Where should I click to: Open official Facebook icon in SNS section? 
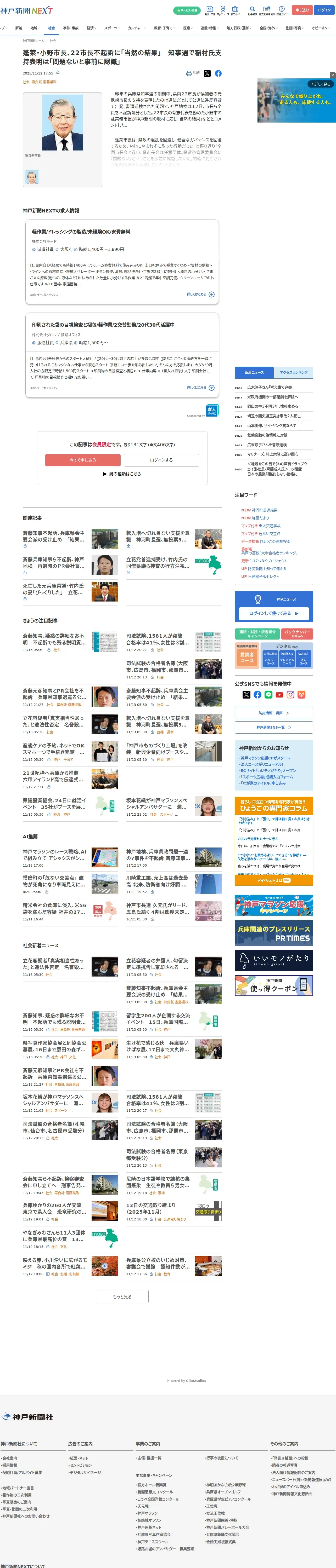pyautogui.click(x=257, y=695)
